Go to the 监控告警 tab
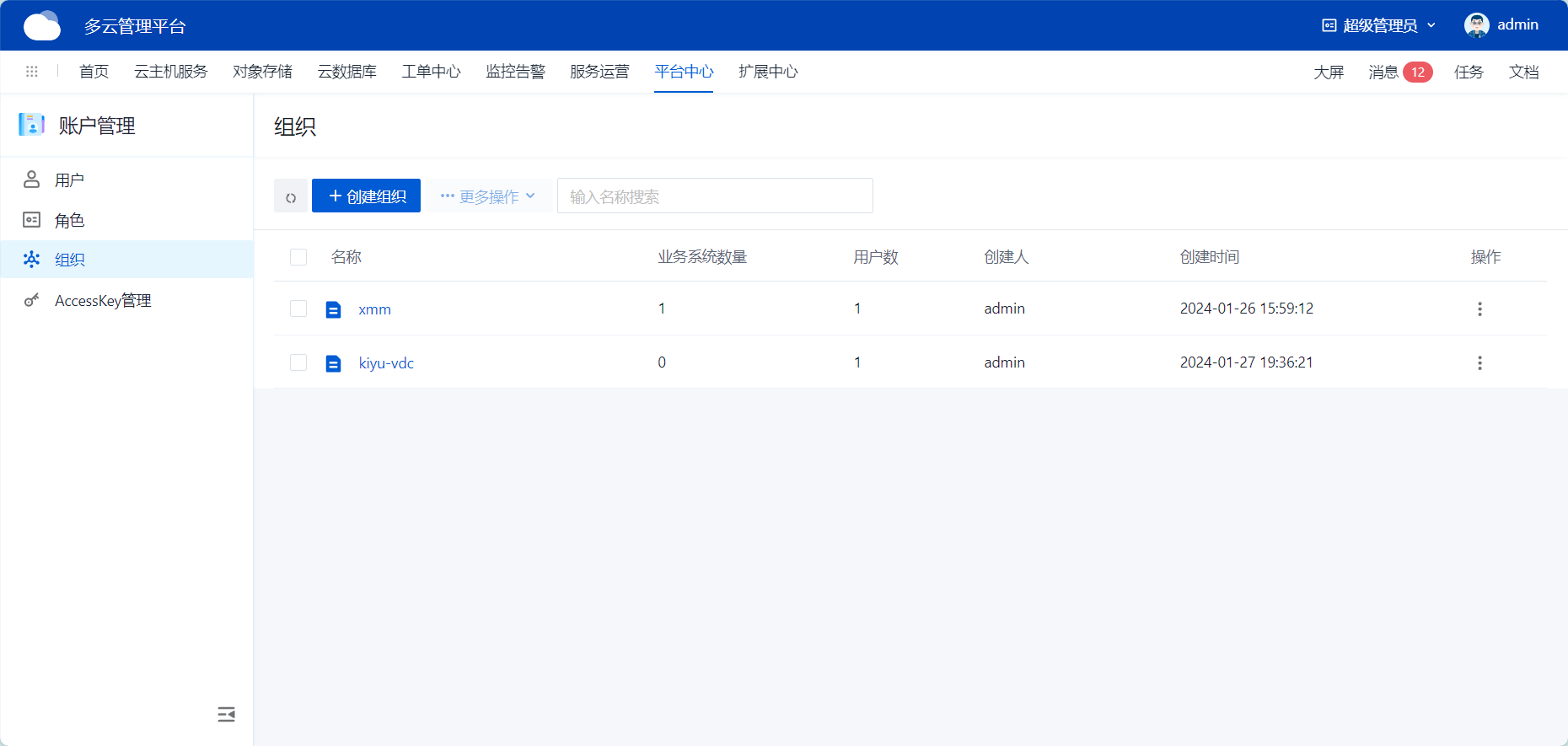This screenshot has height=746, width=1568. (515, 72)
